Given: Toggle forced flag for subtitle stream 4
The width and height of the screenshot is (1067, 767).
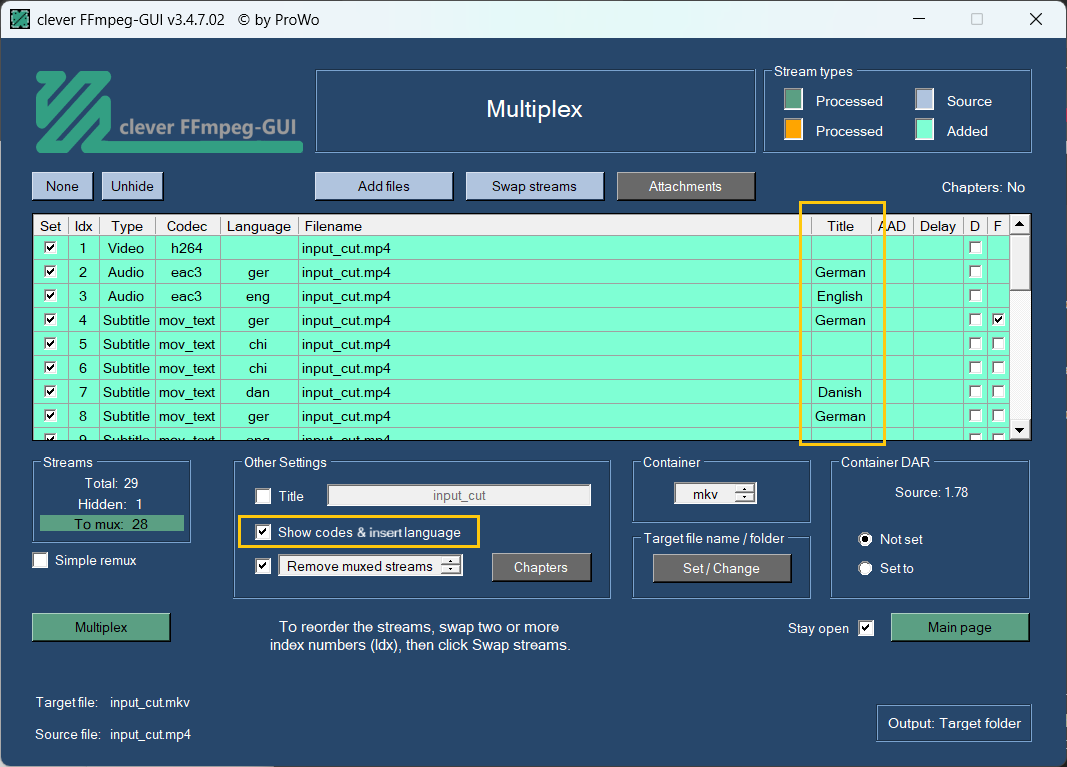Looking at the screenshot, I should point(998,320).
